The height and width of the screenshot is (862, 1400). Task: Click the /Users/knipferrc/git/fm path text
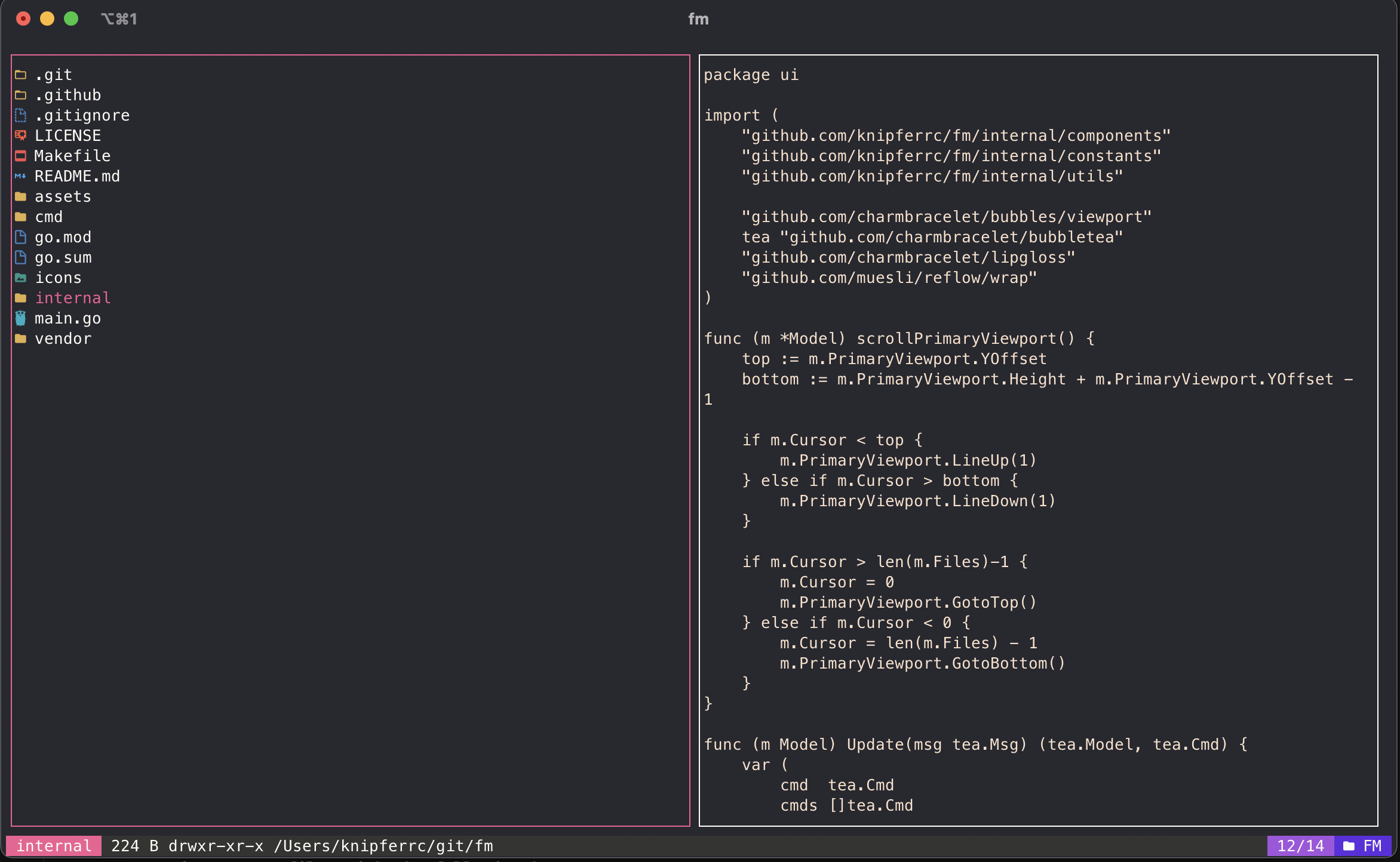pos(383,846)
